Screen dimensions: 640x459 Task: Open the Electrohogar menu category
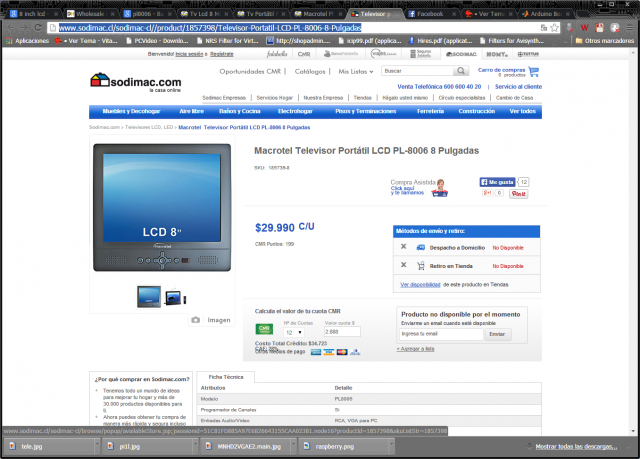coord(295,111)
